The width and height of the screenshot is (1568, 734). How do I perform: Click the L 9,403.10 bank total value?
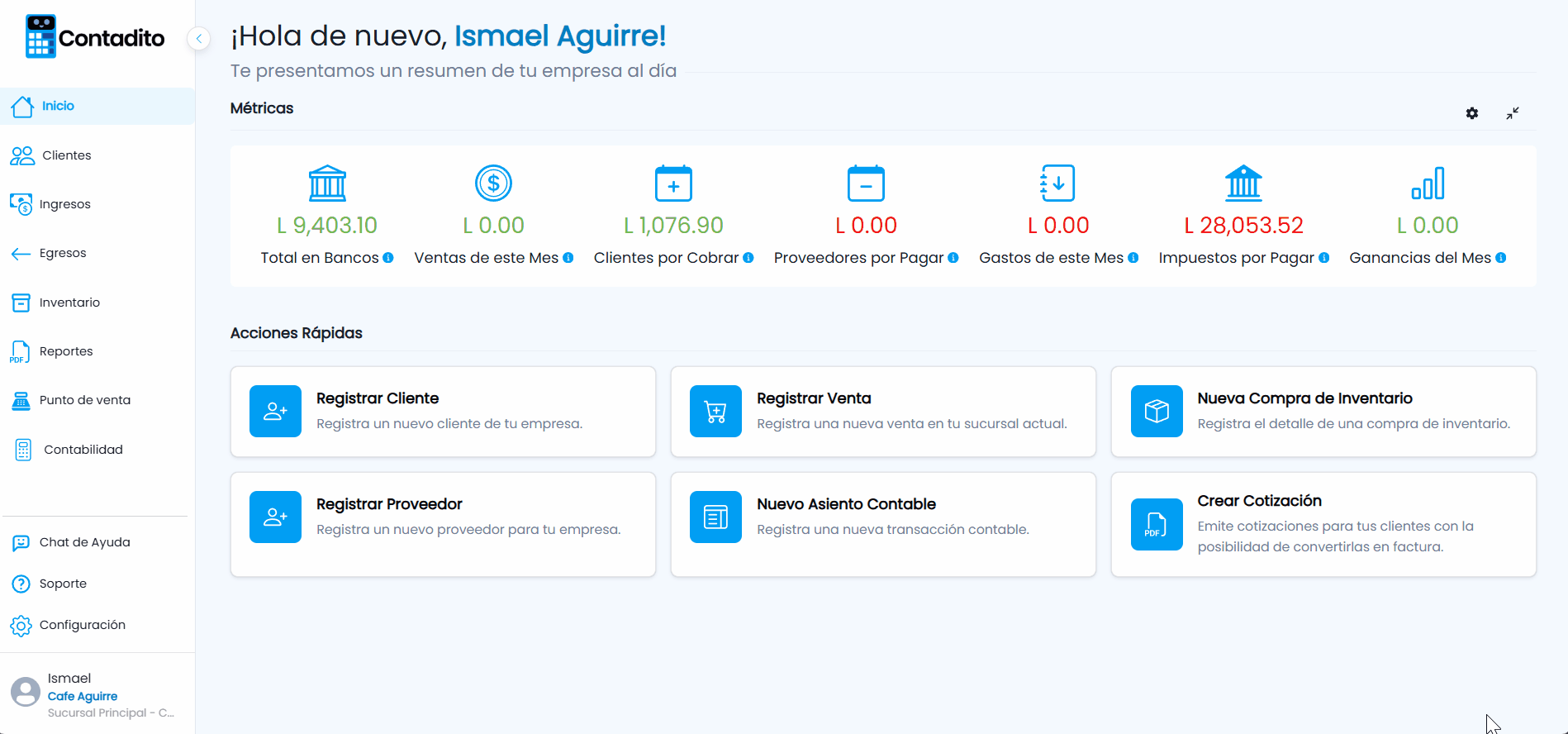coord(327,225)
